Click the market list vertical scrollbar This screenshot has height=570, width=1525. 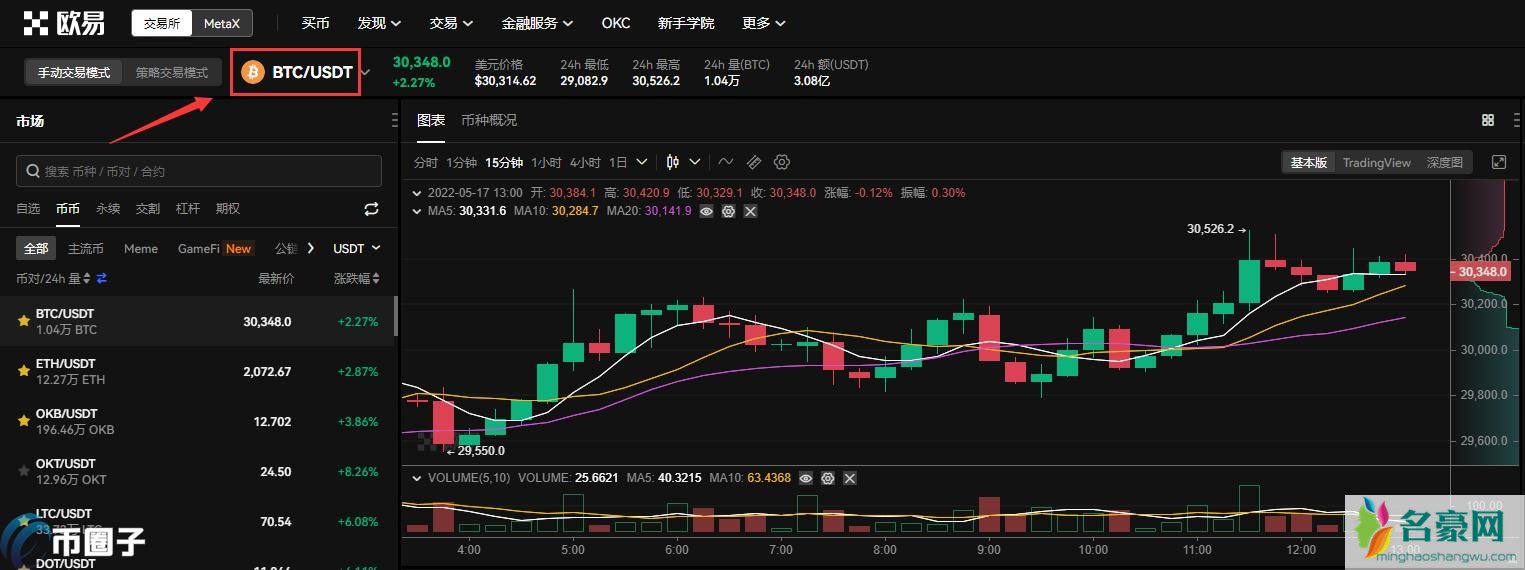(395, 316)
